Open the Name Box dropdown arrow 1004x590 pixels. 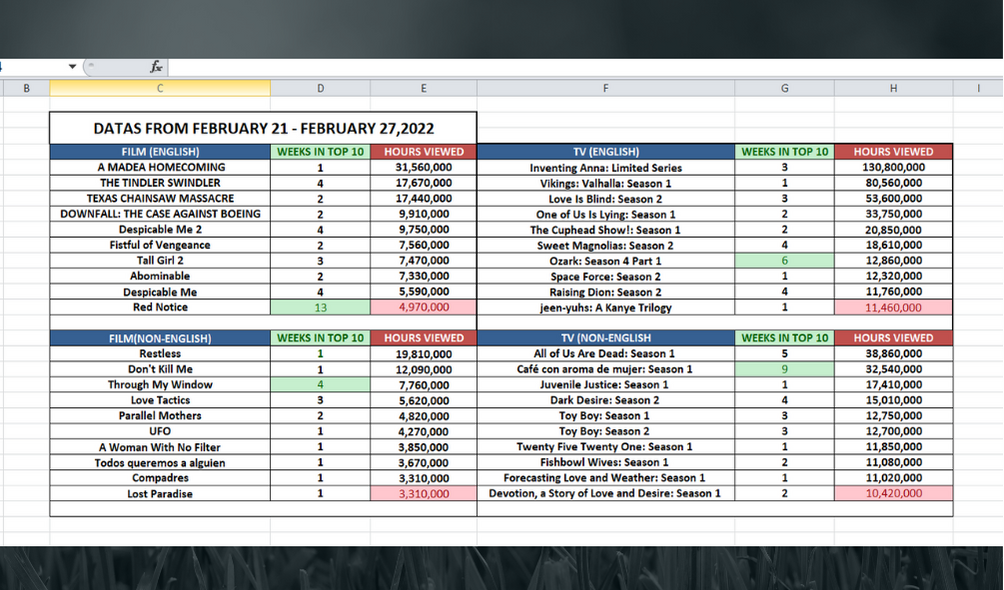point(72,67)
